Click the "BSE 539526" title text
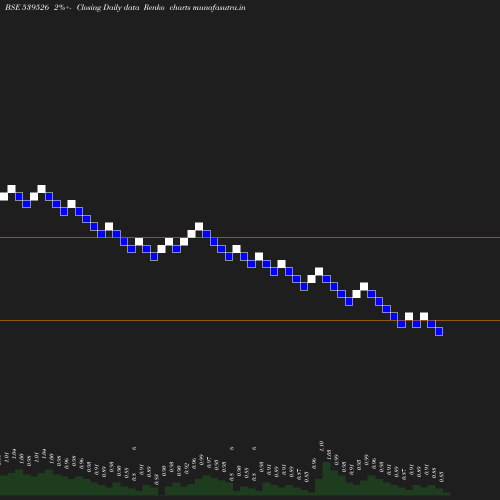 pyautogui.click(x=27, y=7)
